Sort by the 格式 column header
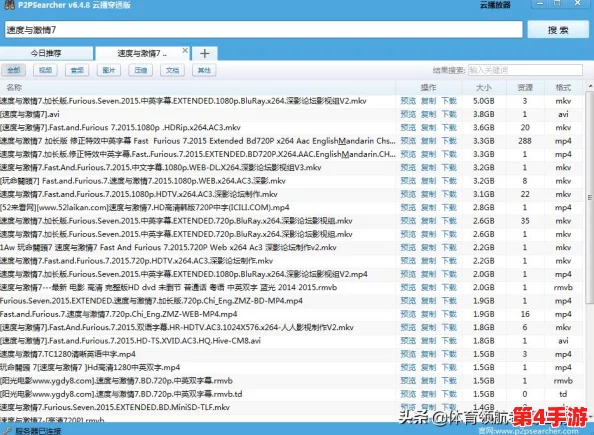The width and height of the screenshot is (594, 435). click(x=563, y=88)
